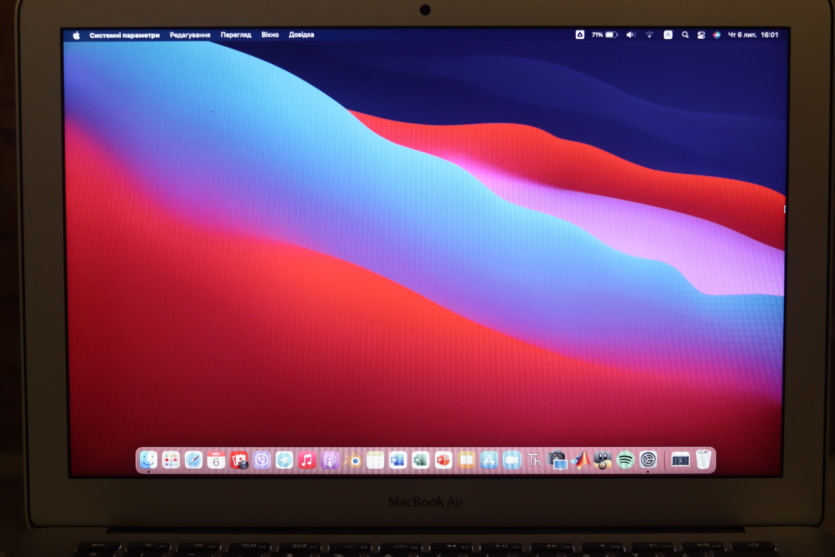This screenshot has height=557, width=835.
Task: Open Photo Booth in the Dock
Action: 239,460
